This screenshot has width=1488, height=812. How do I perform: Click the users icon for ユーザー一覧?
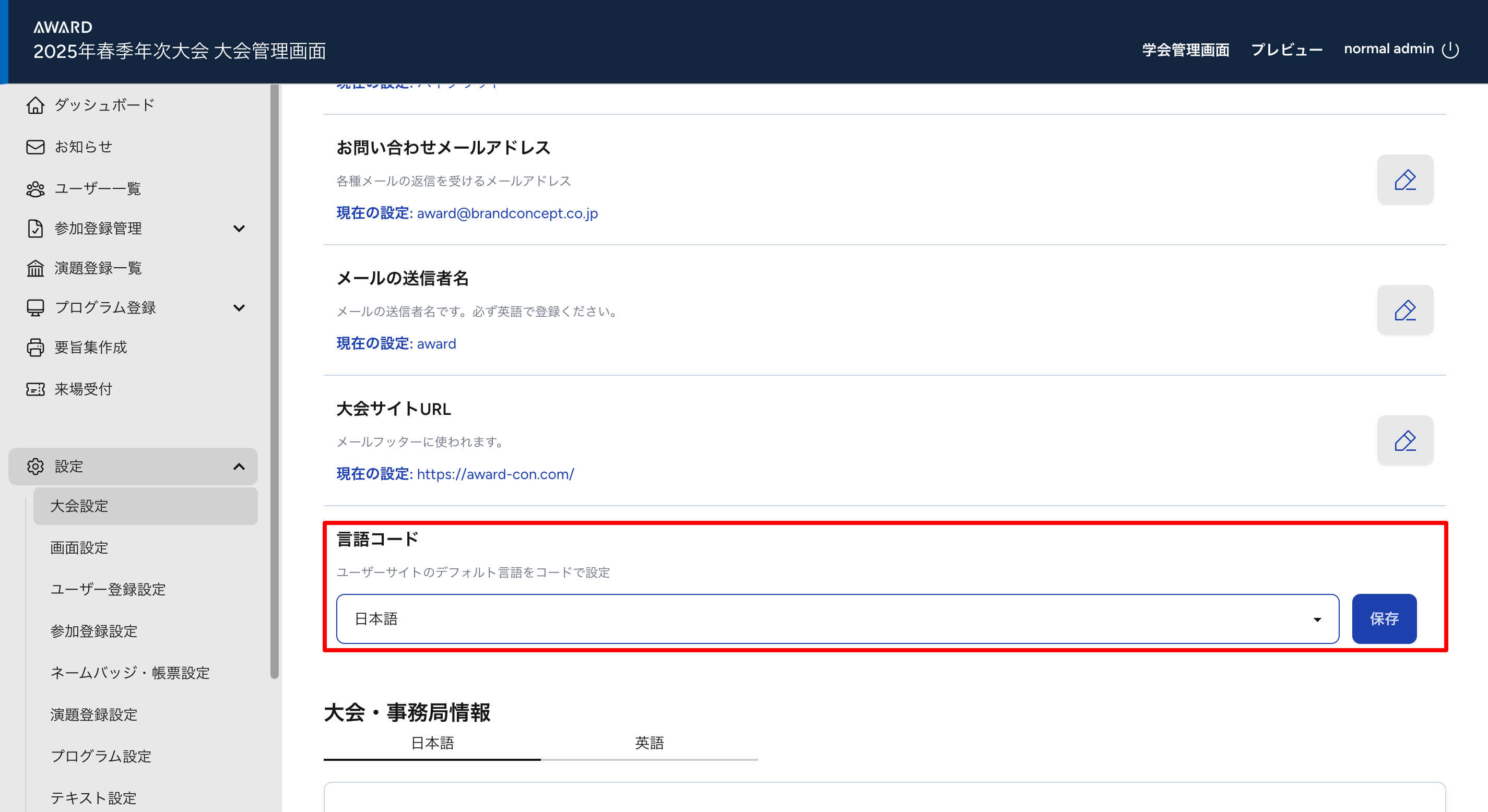tap(35, 189)
